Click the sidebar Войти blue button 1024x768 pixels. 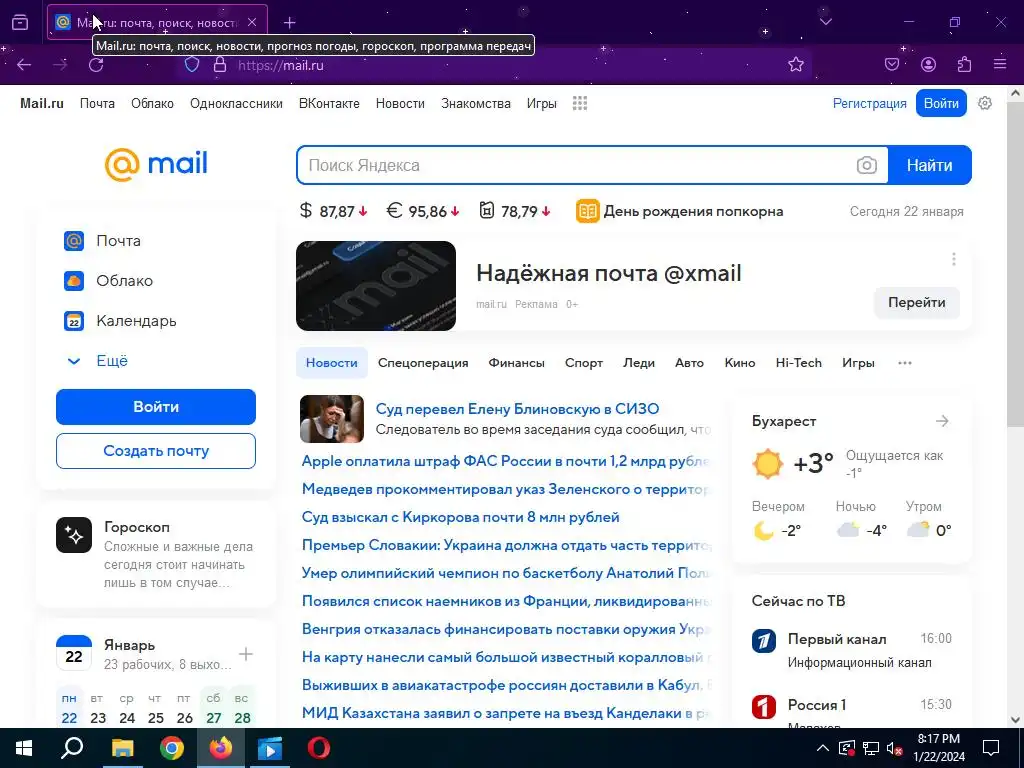coord(156,407)
